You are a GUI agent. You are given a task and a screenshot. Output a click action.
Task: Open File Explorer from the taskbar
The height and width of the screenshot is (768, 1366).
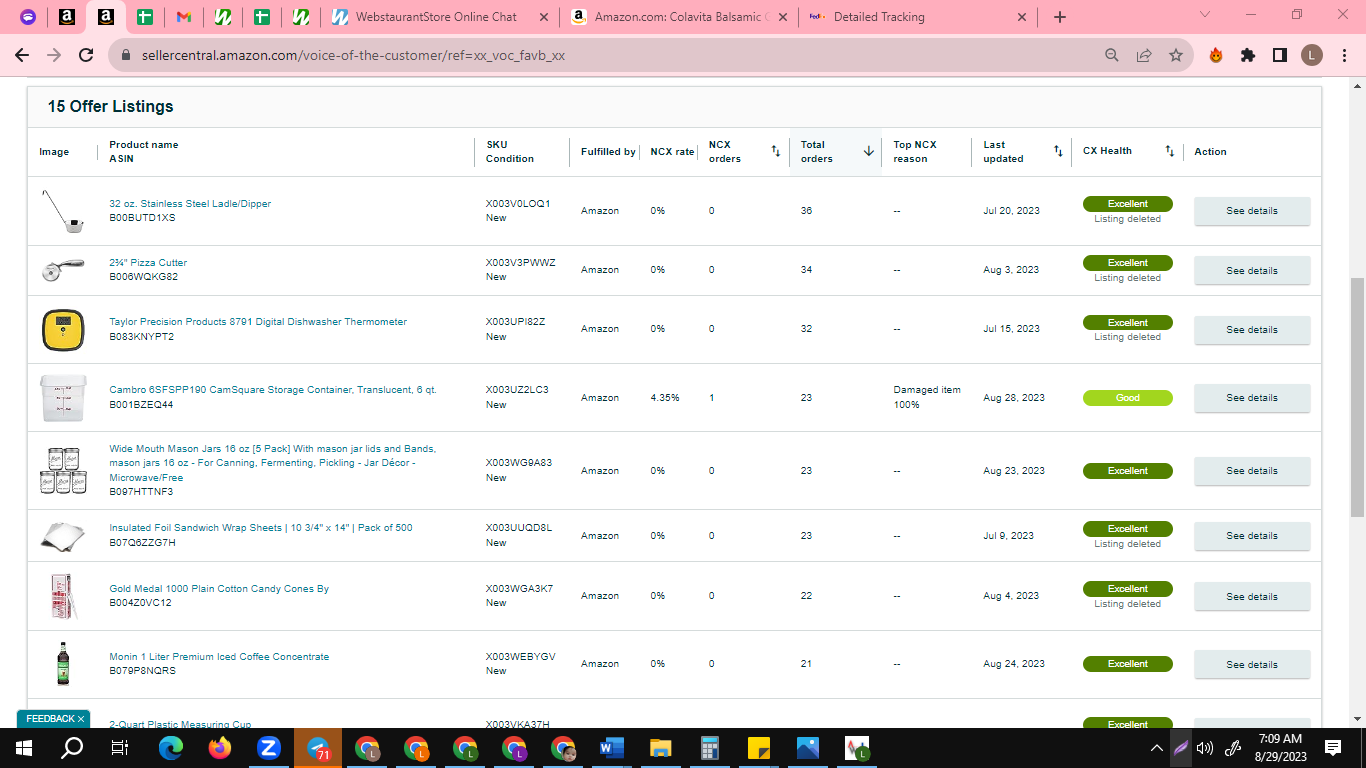[661, 748]
